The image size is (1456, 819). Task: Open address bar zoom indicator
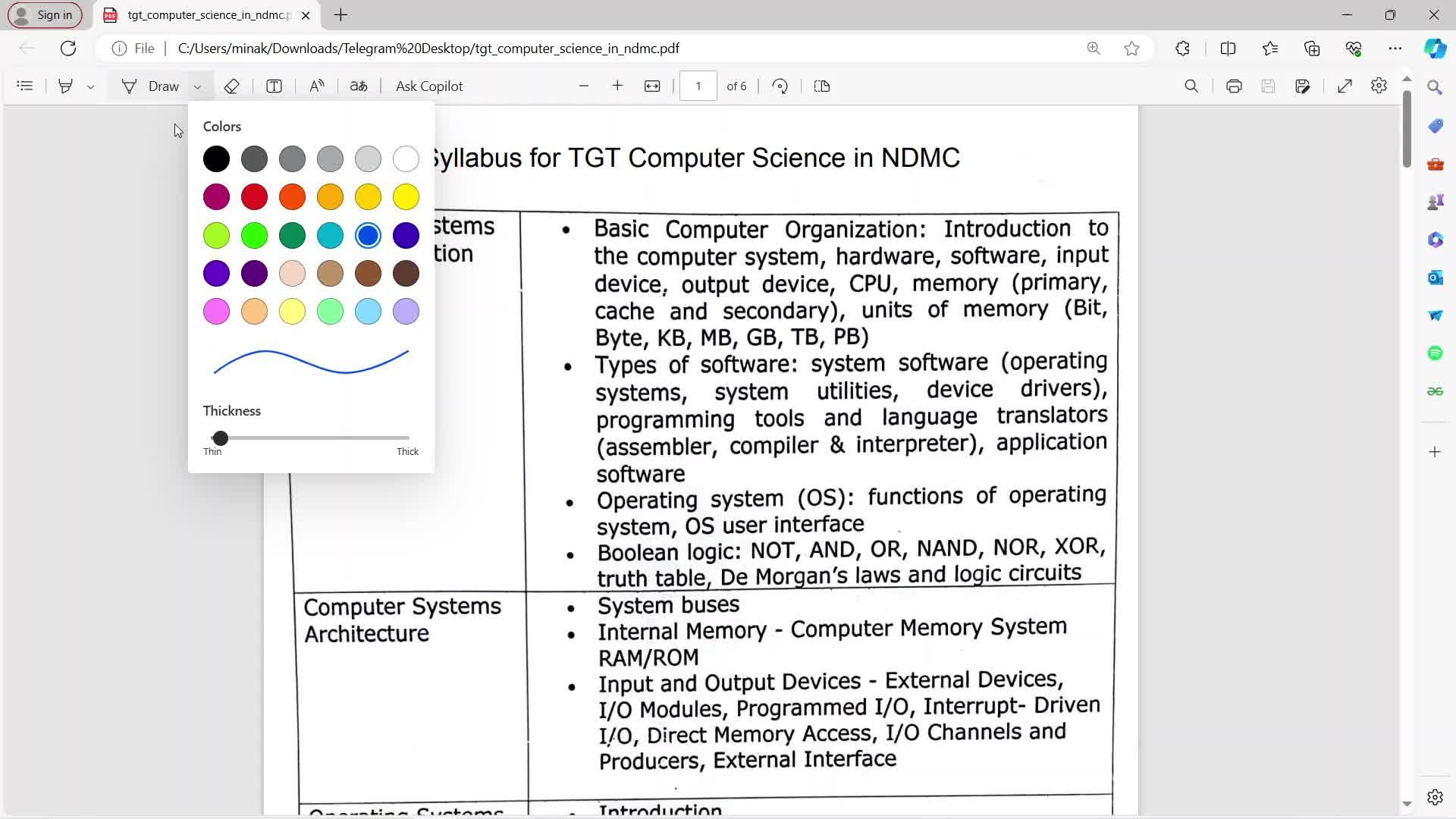point(1094,49)
